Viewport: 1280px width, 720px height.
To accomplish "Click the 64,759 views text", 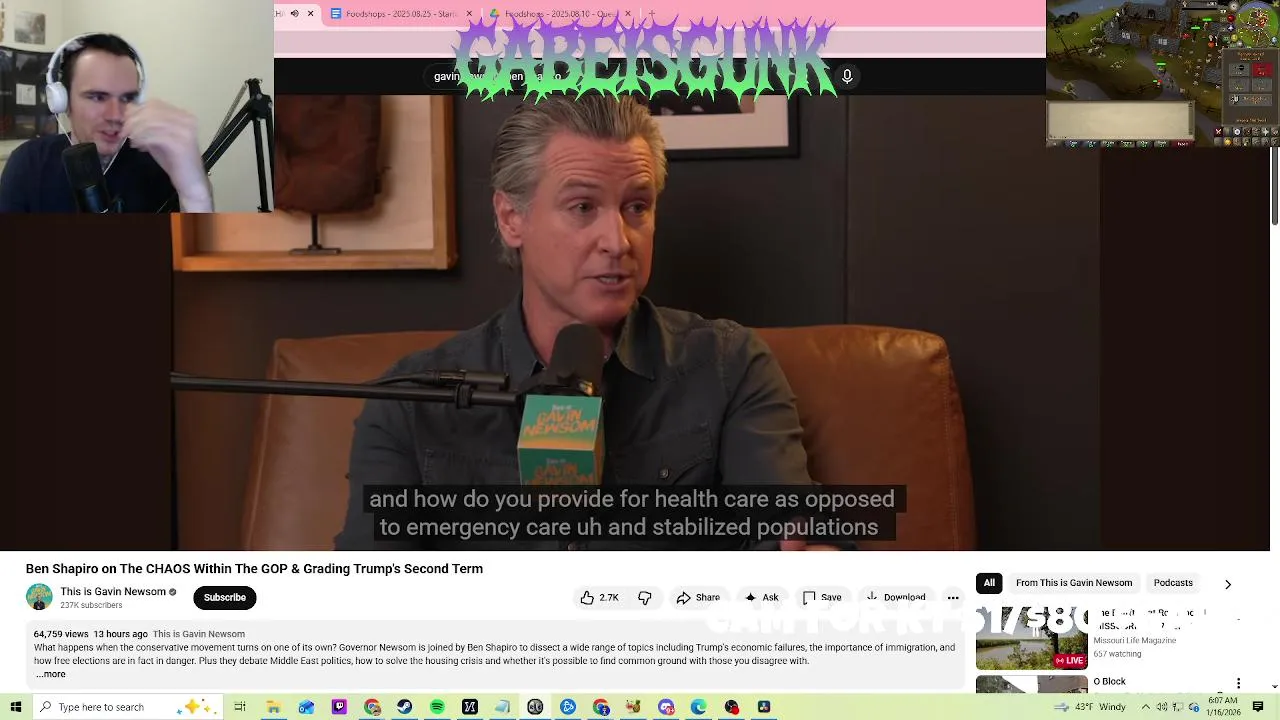I will pyautogui.click(x=61, y=634).
